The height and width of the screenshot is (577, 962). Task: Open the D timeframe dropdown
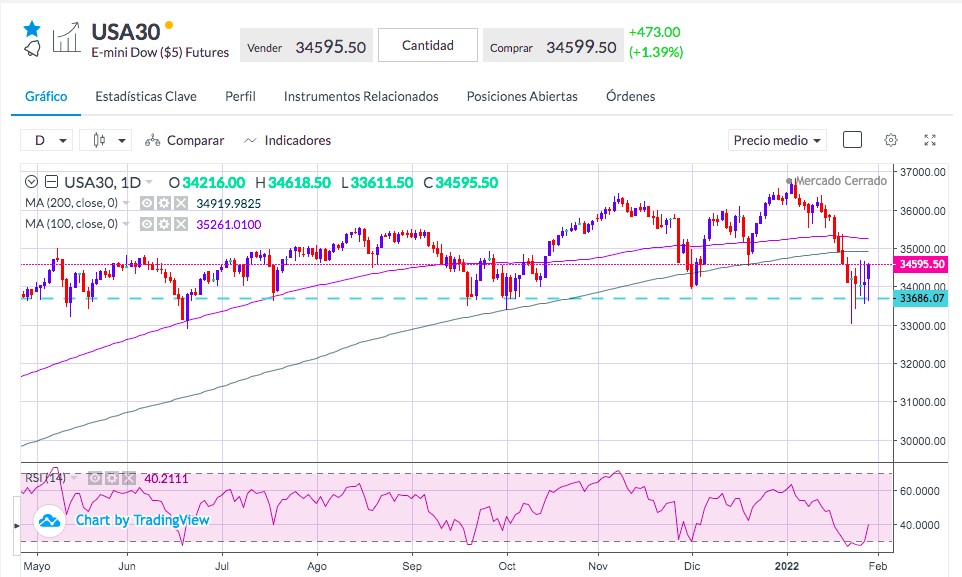47,141
